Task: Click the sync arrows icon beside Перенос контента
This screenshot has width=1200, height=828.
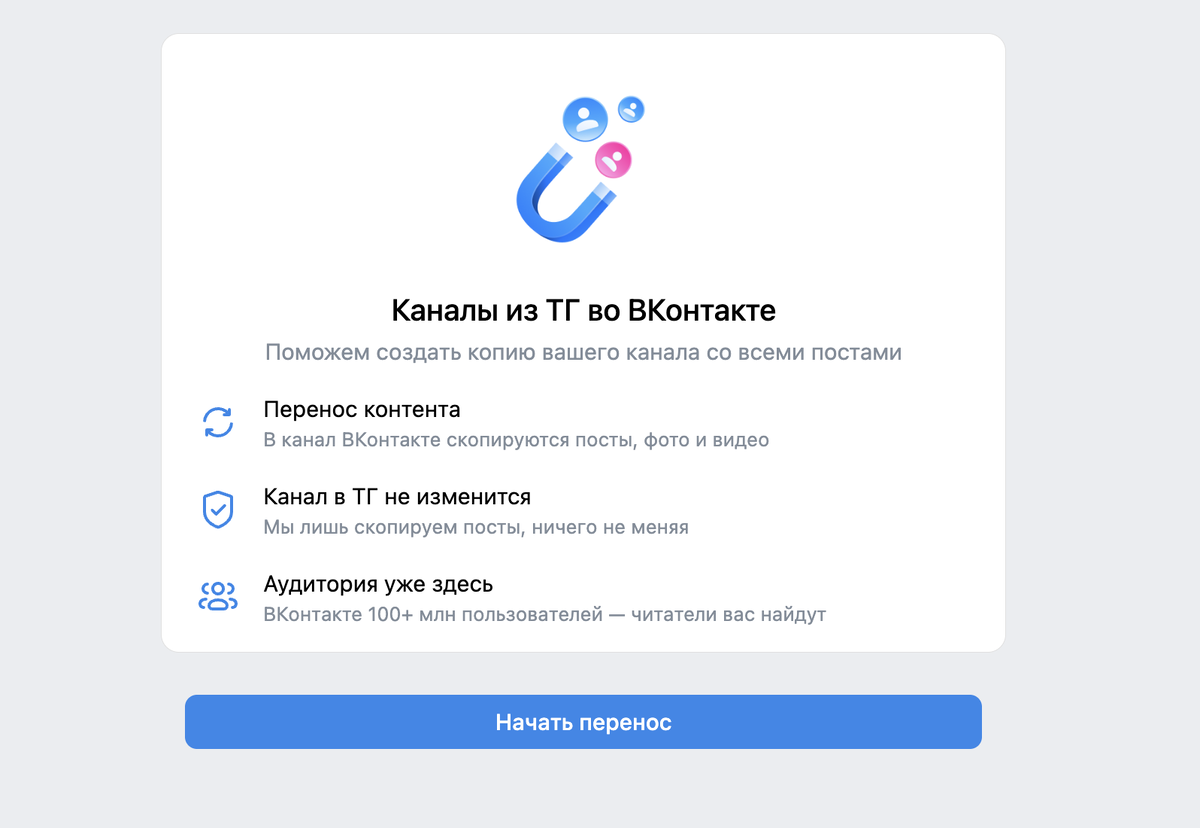Action: [x=218, y=422]
